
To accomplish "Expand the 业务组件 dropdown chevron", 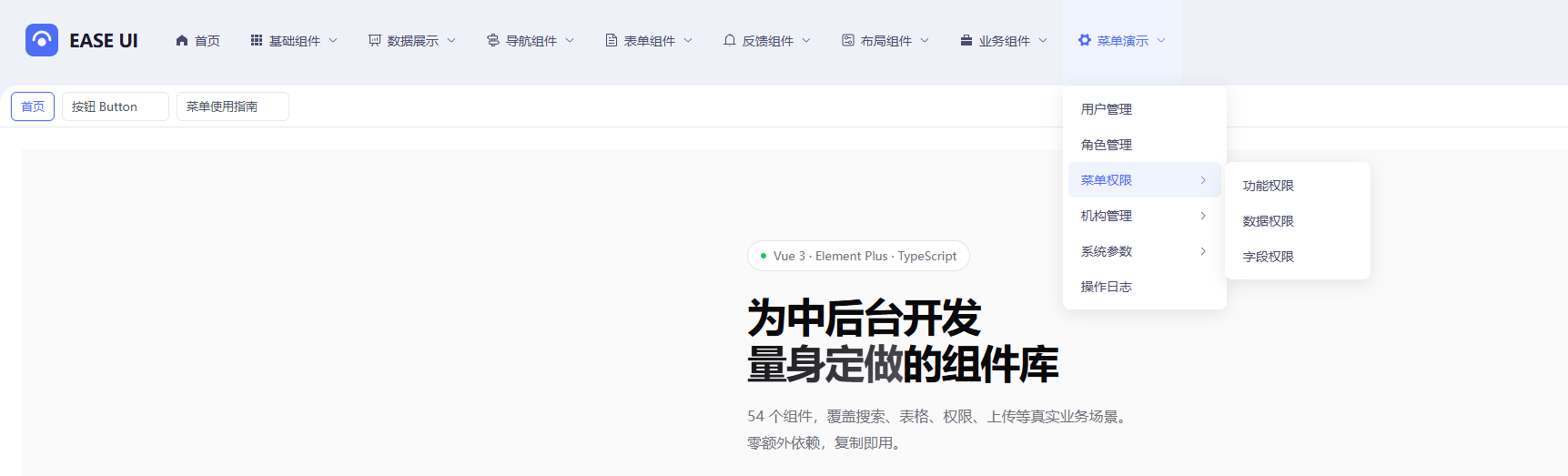I will (1043, 40).
